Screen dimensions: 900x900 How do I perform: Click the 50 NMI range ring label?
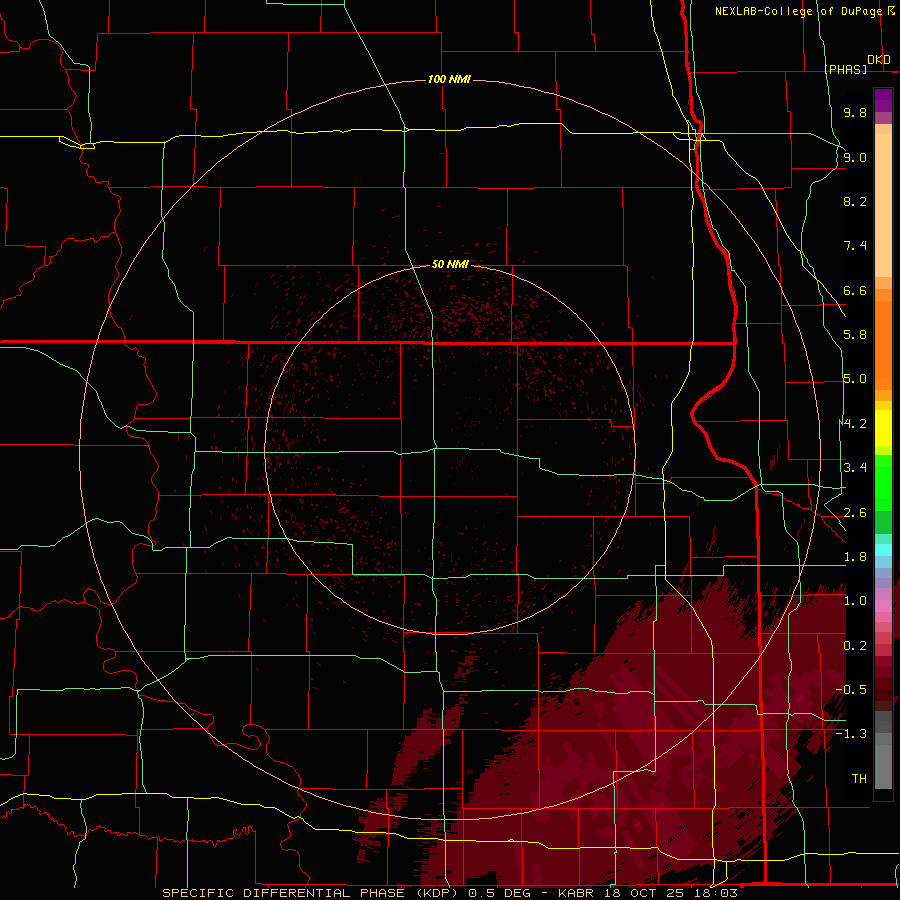coord(450,264)
